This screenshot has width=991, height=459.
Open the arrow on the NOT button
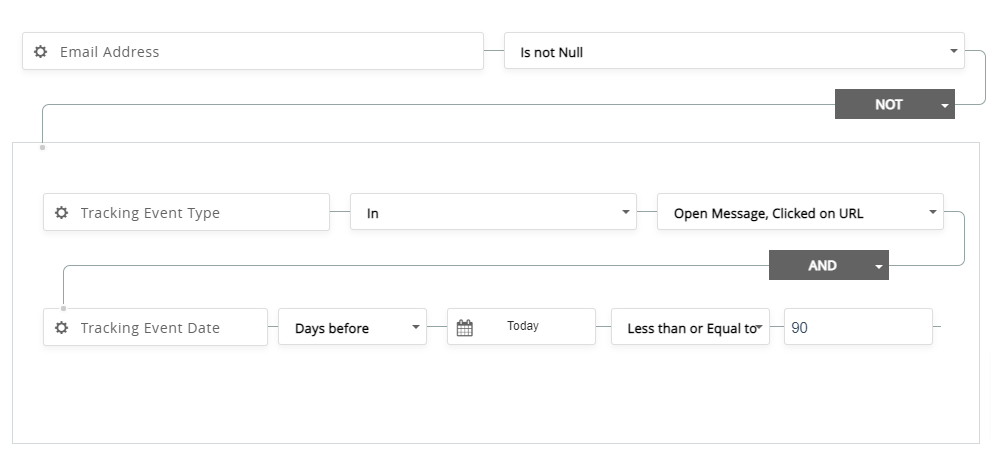click(x=944, y=105)
